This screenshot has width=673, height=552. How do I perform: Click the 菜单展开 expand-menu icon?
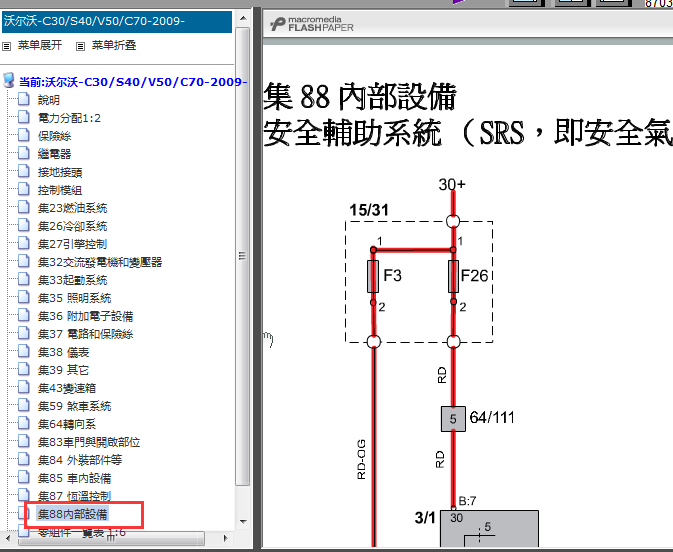tap(6, 46)
